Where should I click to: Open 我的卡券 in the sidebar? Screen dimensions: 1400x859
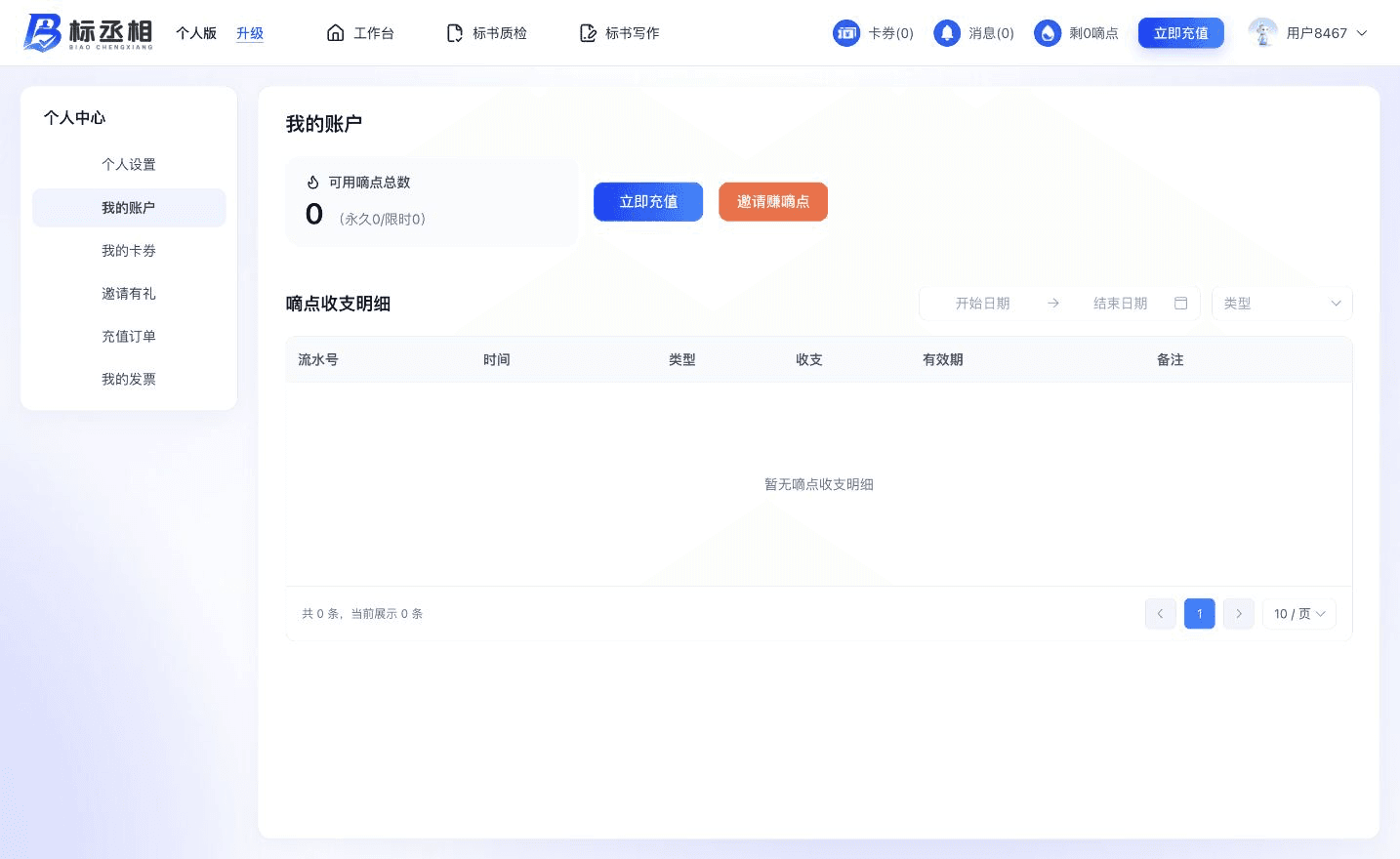(x=129, y=251)
